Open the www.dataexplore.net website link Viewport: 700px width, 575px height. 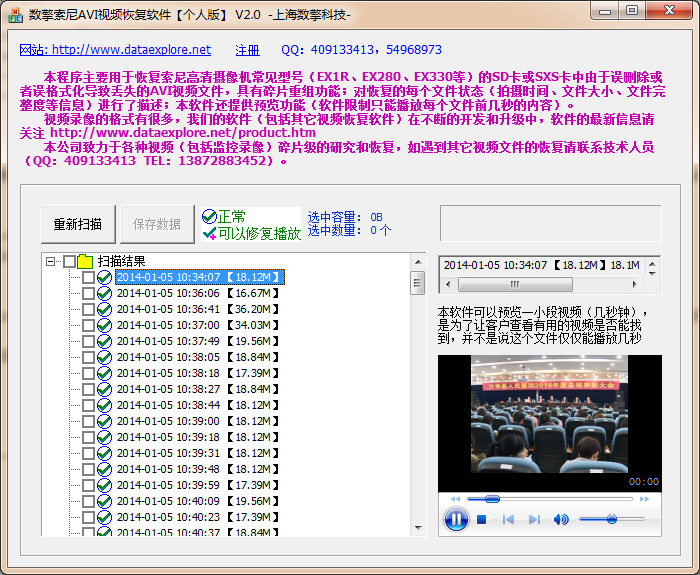tap(115, 50)
